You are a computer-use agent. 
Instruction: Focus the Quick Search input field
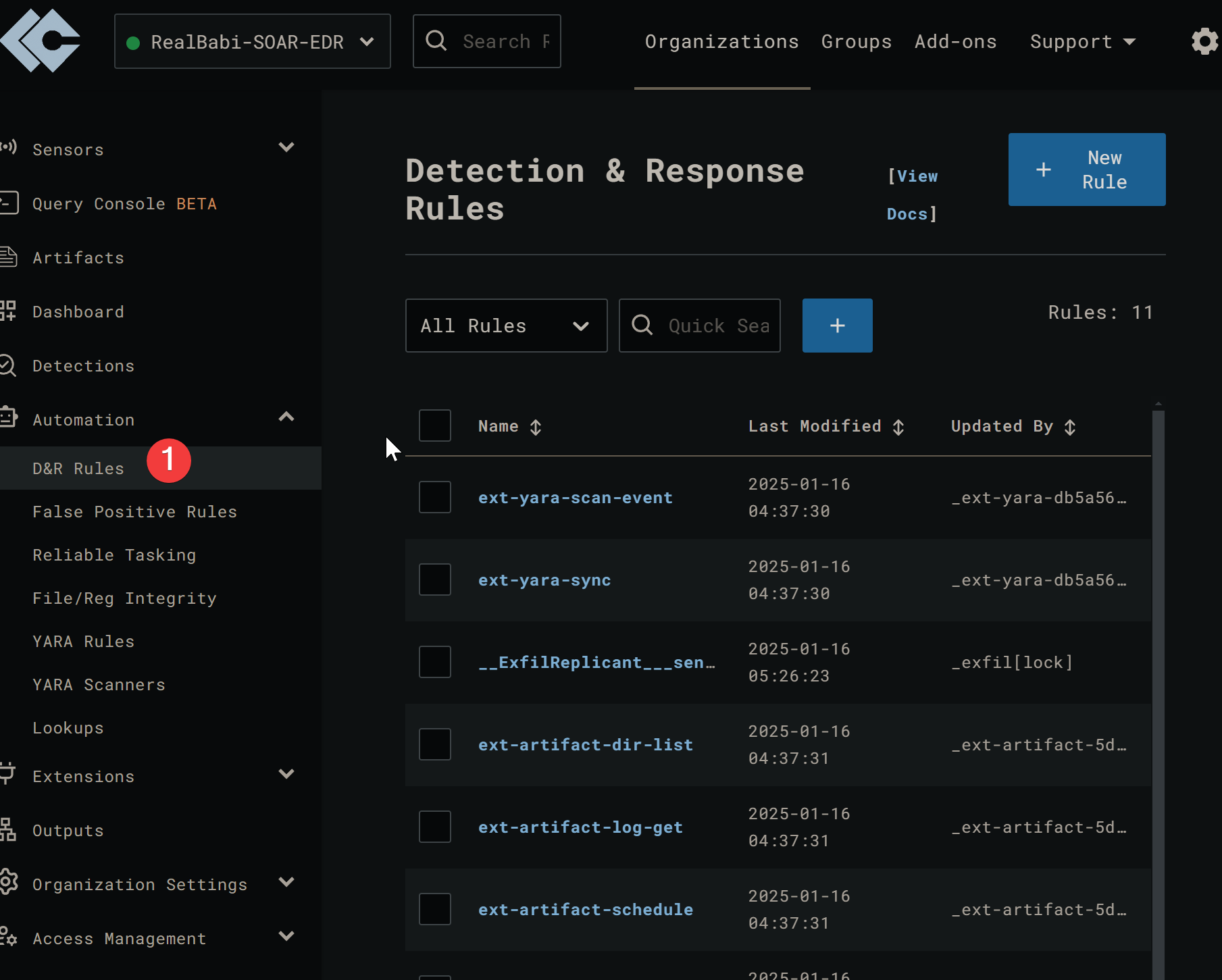pyautogui.click(x=700, y=326)
